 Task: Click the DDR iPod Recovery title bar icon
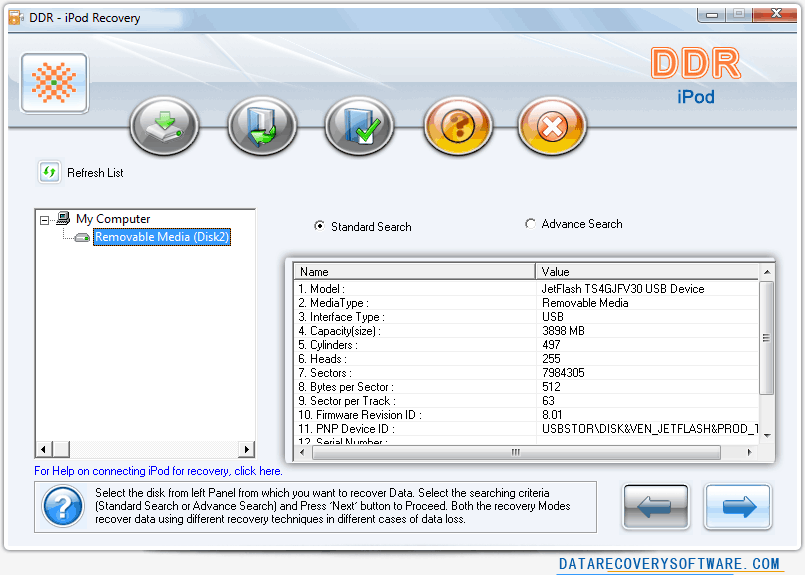pyautogui.click(x=16, y=17)
